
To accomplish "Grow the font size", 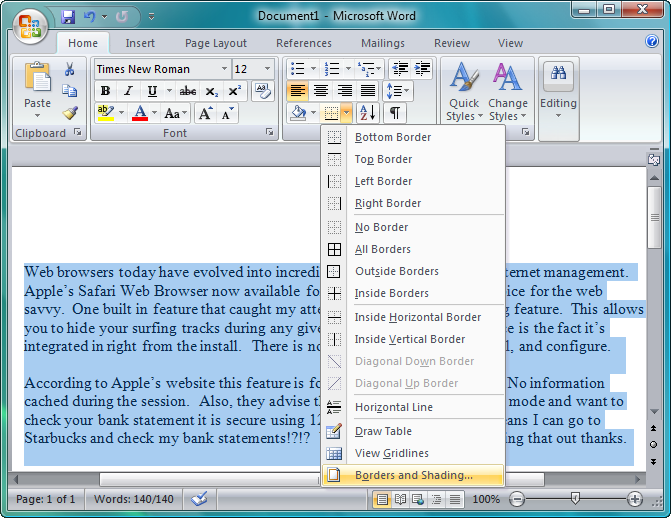I will [205, 113].
